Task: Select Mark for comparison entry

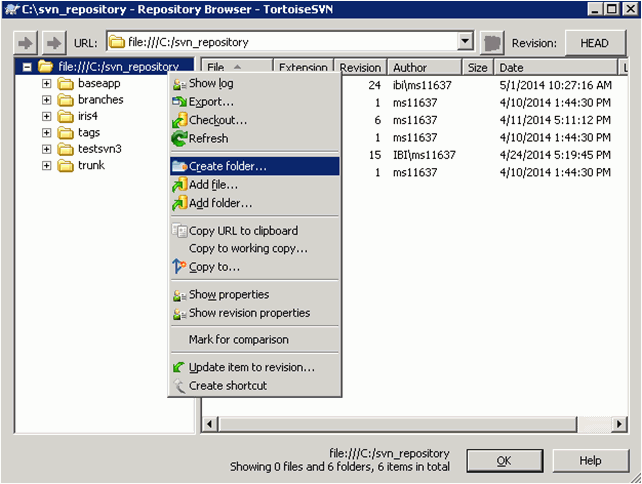Action: point(255,339)
